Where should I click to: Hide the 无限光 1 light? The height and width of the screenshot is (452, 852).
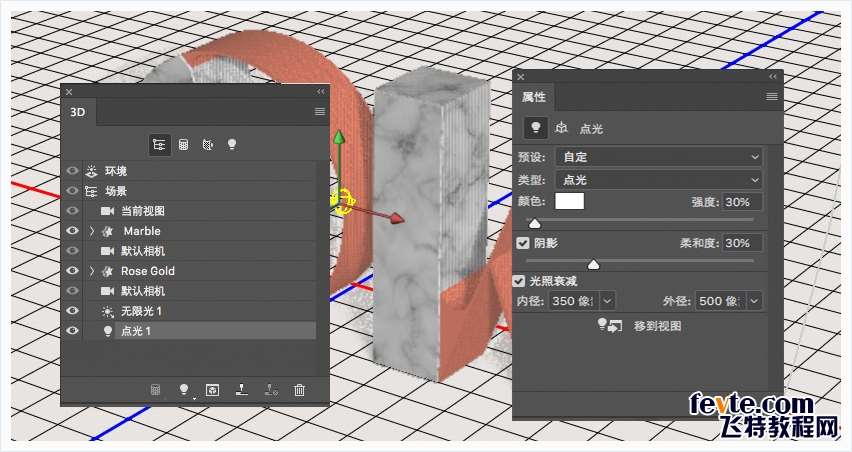point(72,311)
